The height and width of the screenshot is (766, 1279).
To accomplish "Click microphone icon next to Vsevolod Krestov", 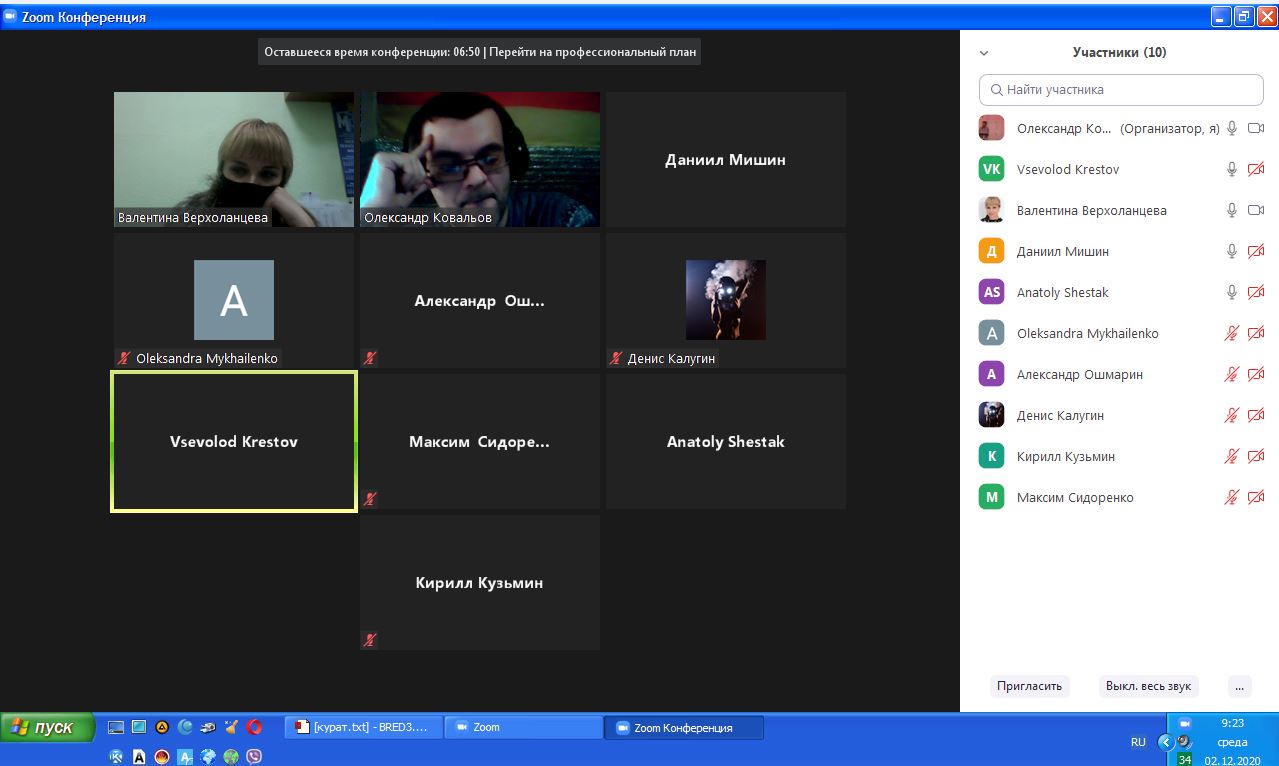I will click(1232, 170).
